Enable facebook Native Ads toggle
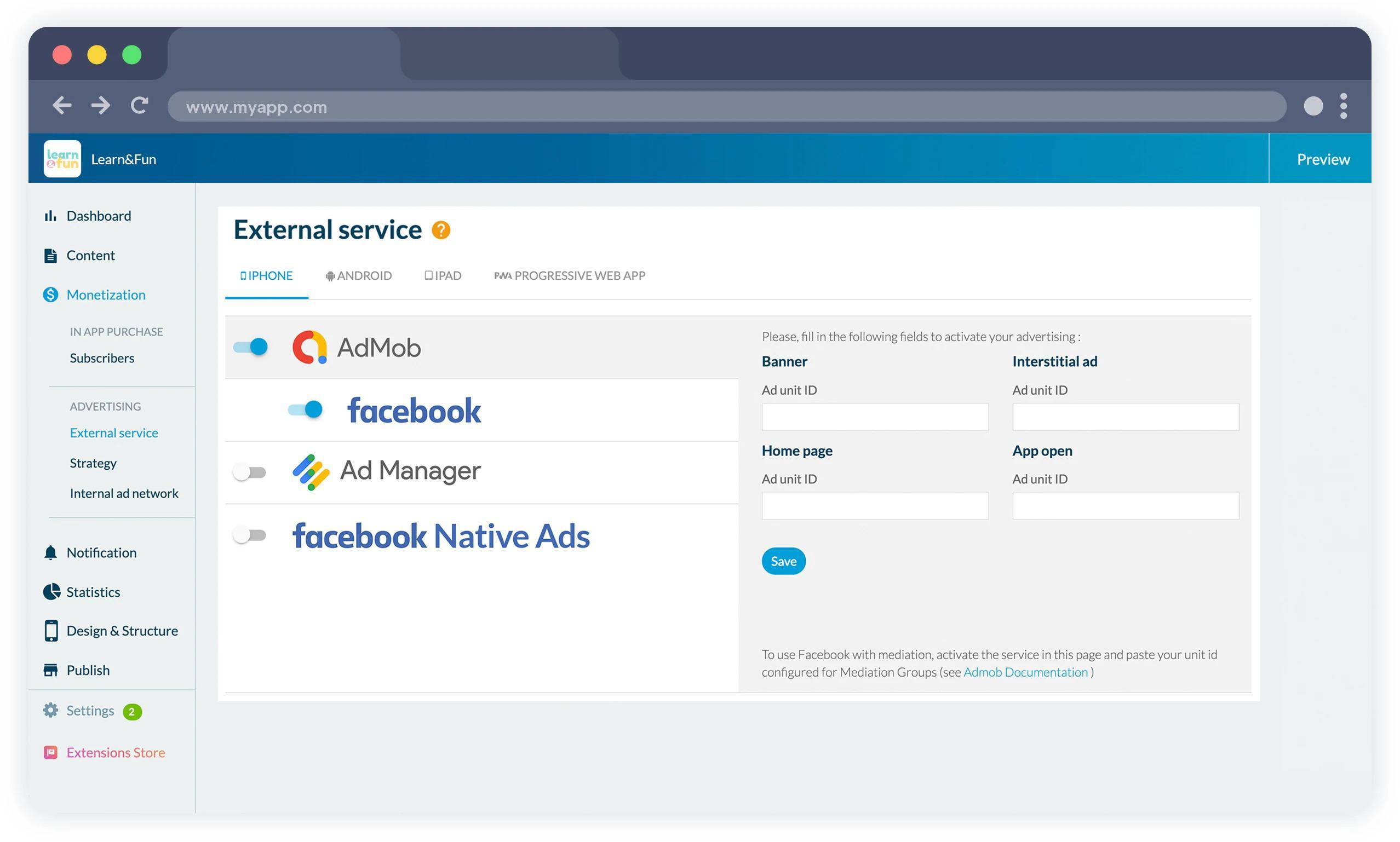Viewport: 1400px width, 842px height. pos(250,534)
